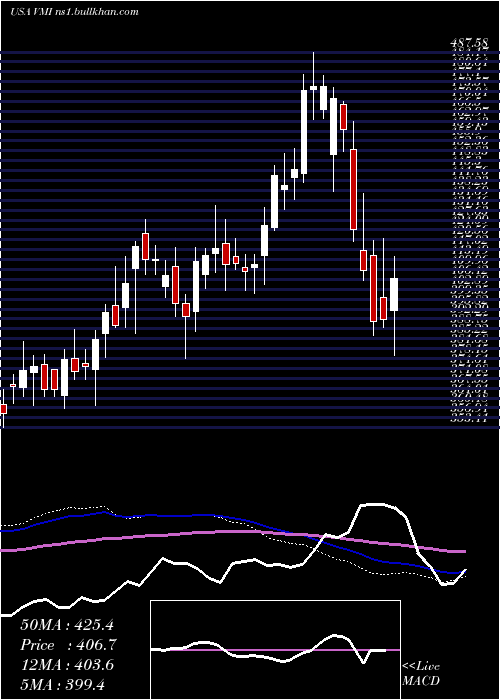Click the tallest white candlestick at the peak
The height and width of the screenshot is (700, 500).
pyautogui.click(x=304, y=132)
